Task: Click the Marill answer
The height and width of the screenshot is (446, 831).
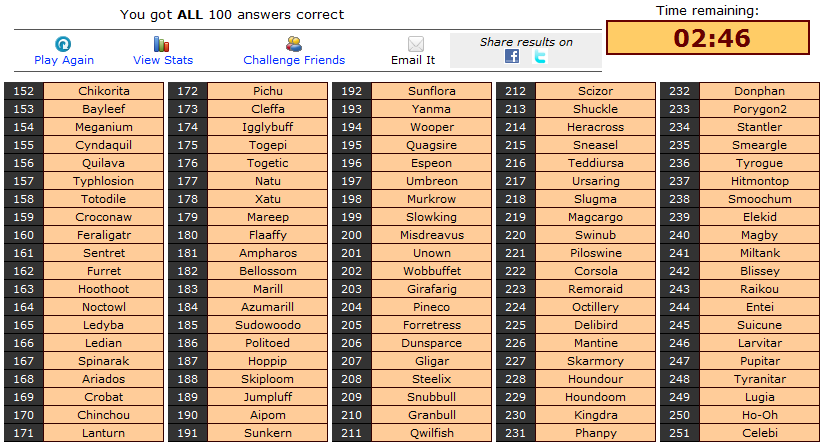Action: (268, 289)
